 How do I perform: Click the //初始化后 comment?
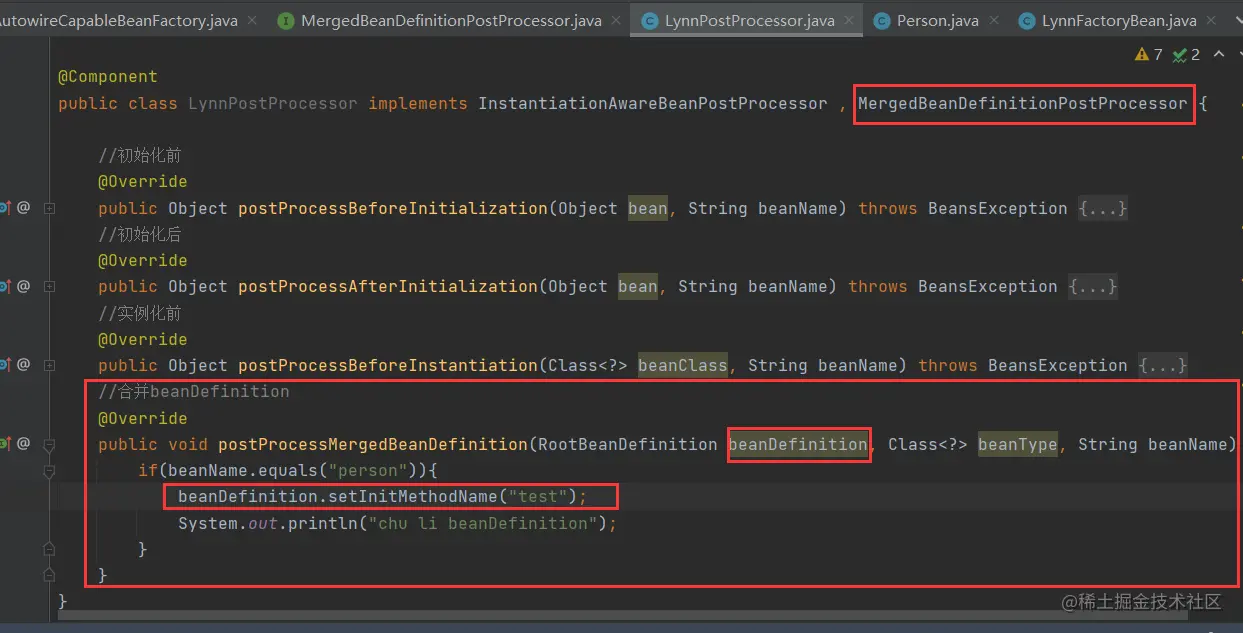tap(140, 234)
